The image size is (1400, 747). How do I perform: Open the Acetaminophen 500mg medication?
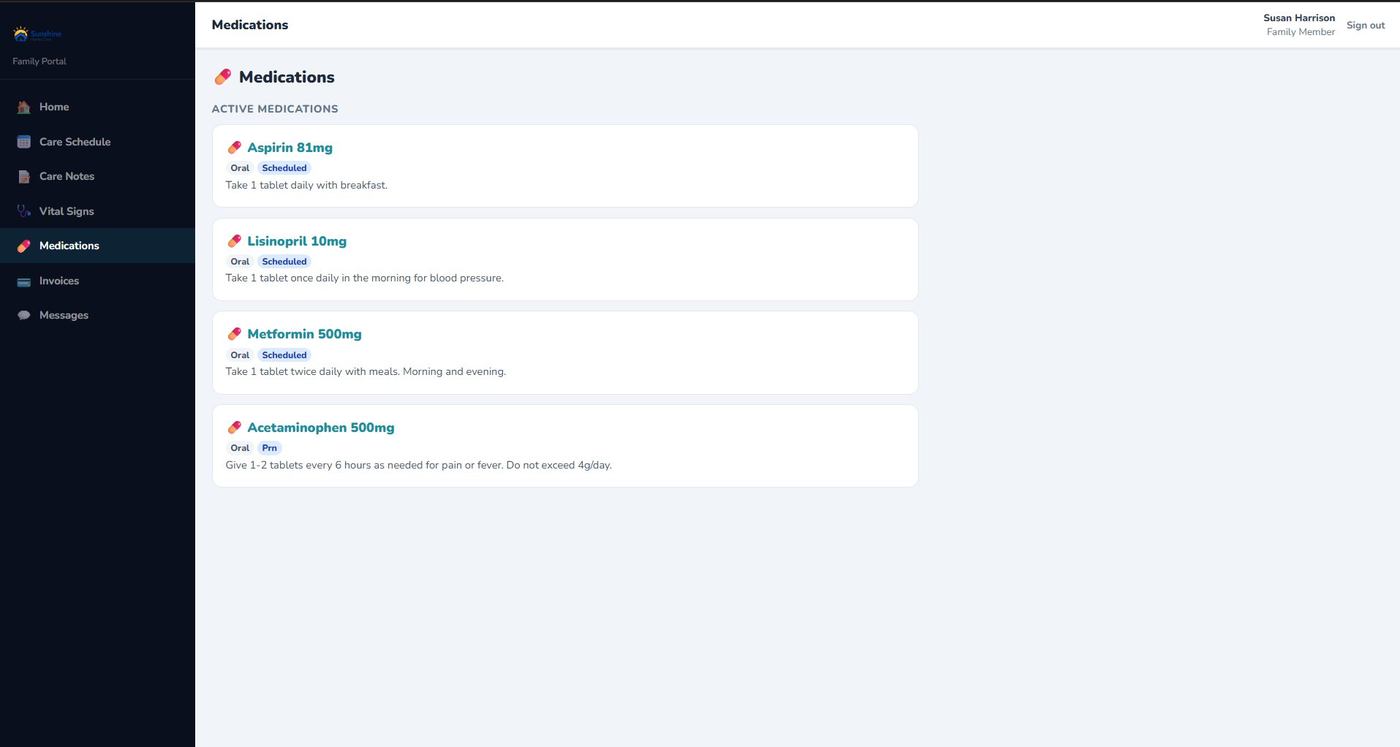[x=321, y=427]
